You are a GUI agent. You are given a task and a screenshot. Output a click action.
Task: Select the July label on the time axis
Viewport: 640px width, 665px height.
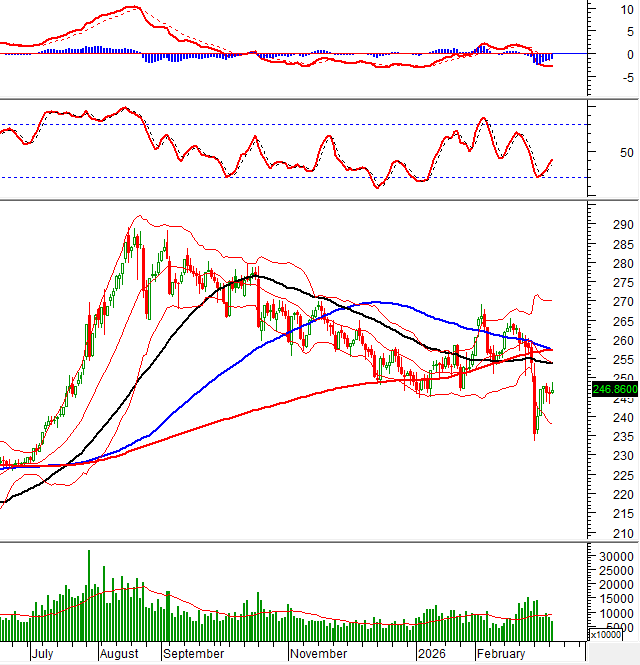(x=42, y=653)
